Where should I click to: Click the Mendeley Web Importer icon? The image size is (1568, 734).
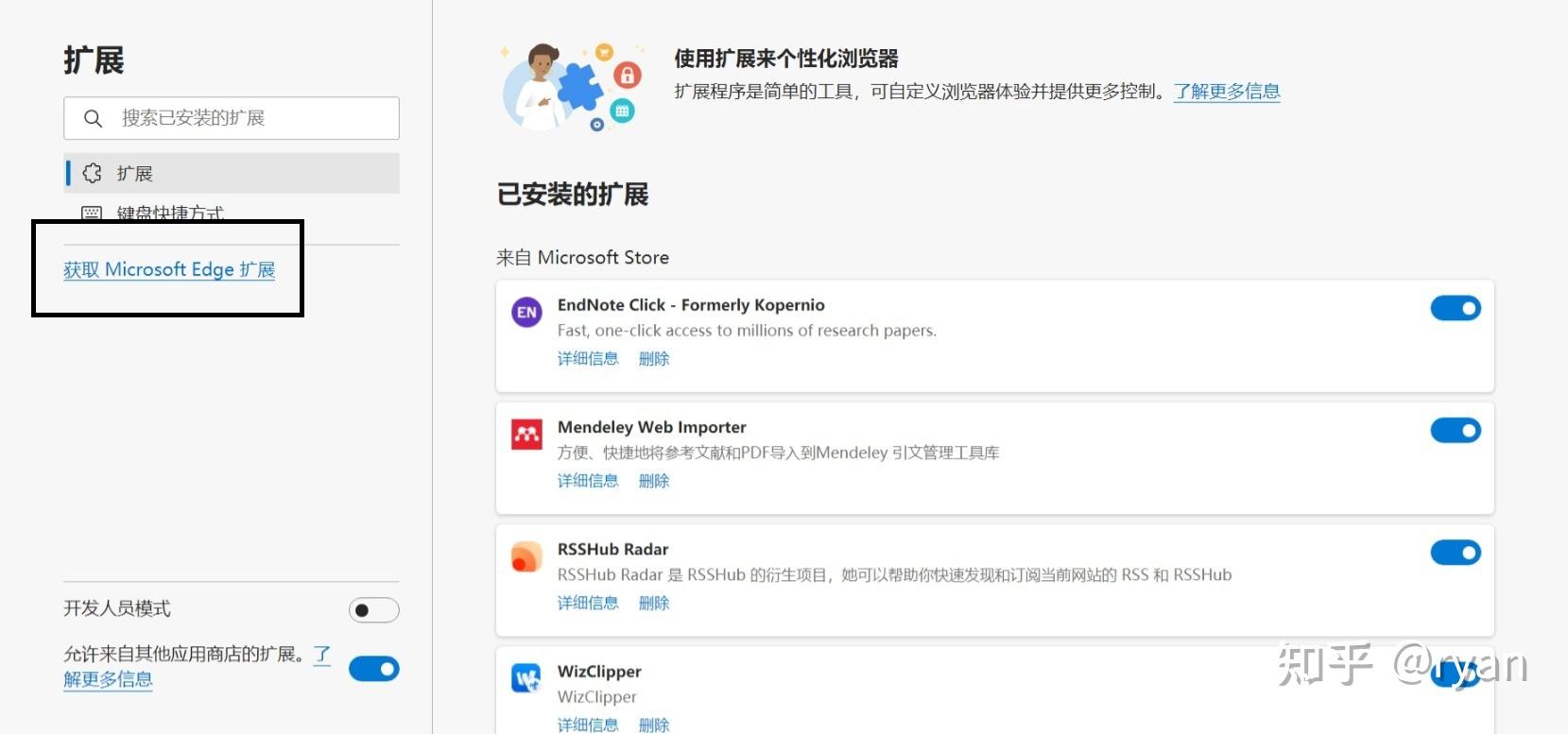click(526, 435)
